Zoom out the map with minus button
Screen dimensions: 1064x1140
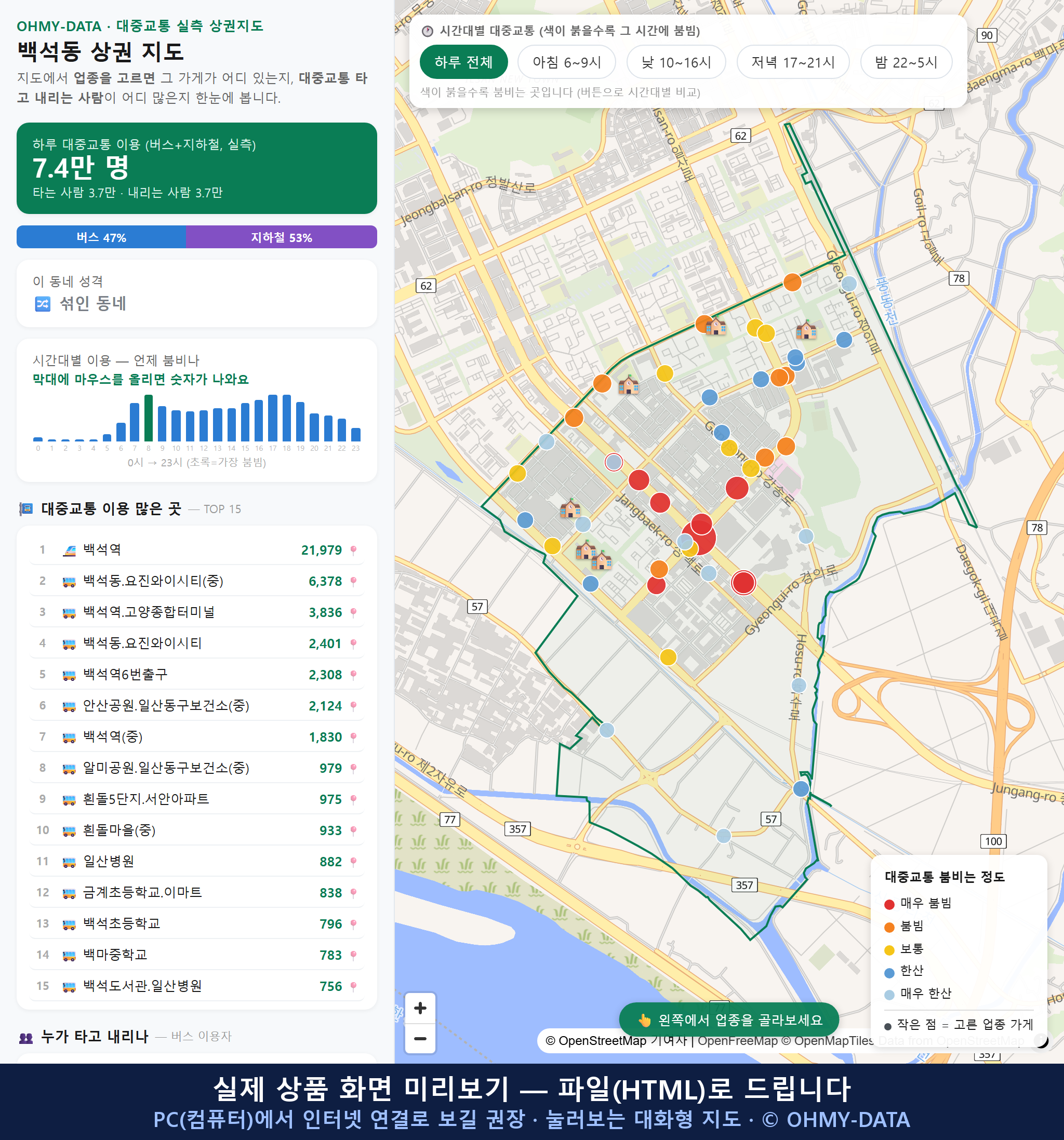point(420,1039)
